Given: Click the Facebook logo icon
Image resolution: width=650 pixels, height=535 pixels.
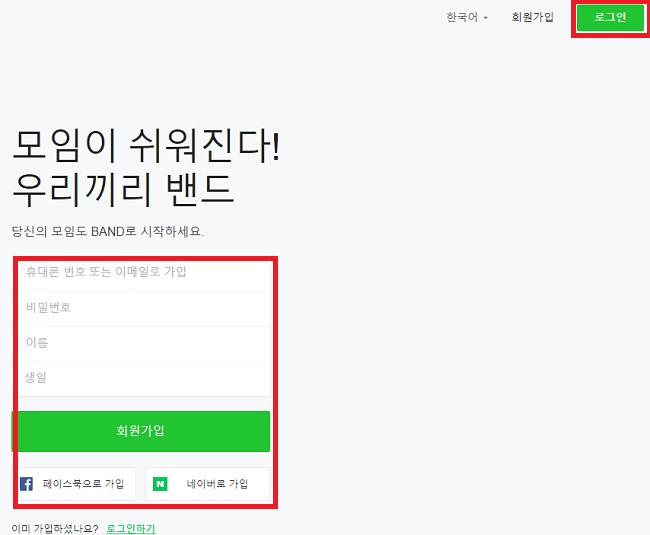Looking at the screenshot, I should coord(27,484).
